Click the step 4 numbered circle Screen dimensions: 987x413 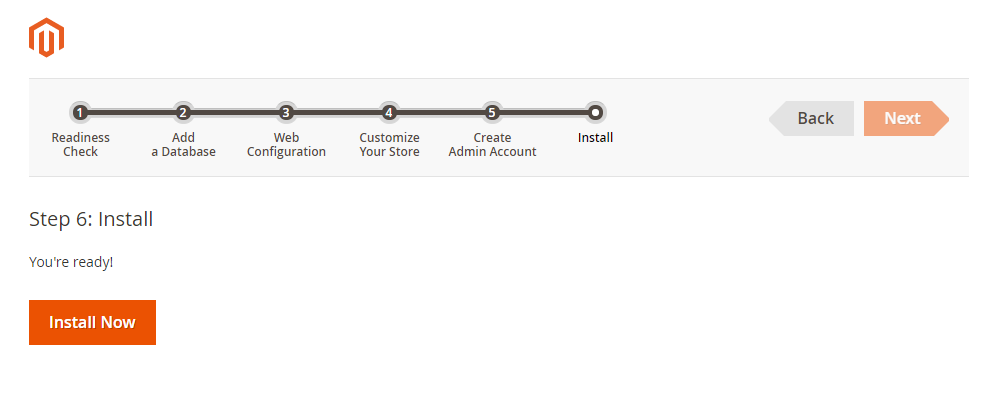coord(389,112)
